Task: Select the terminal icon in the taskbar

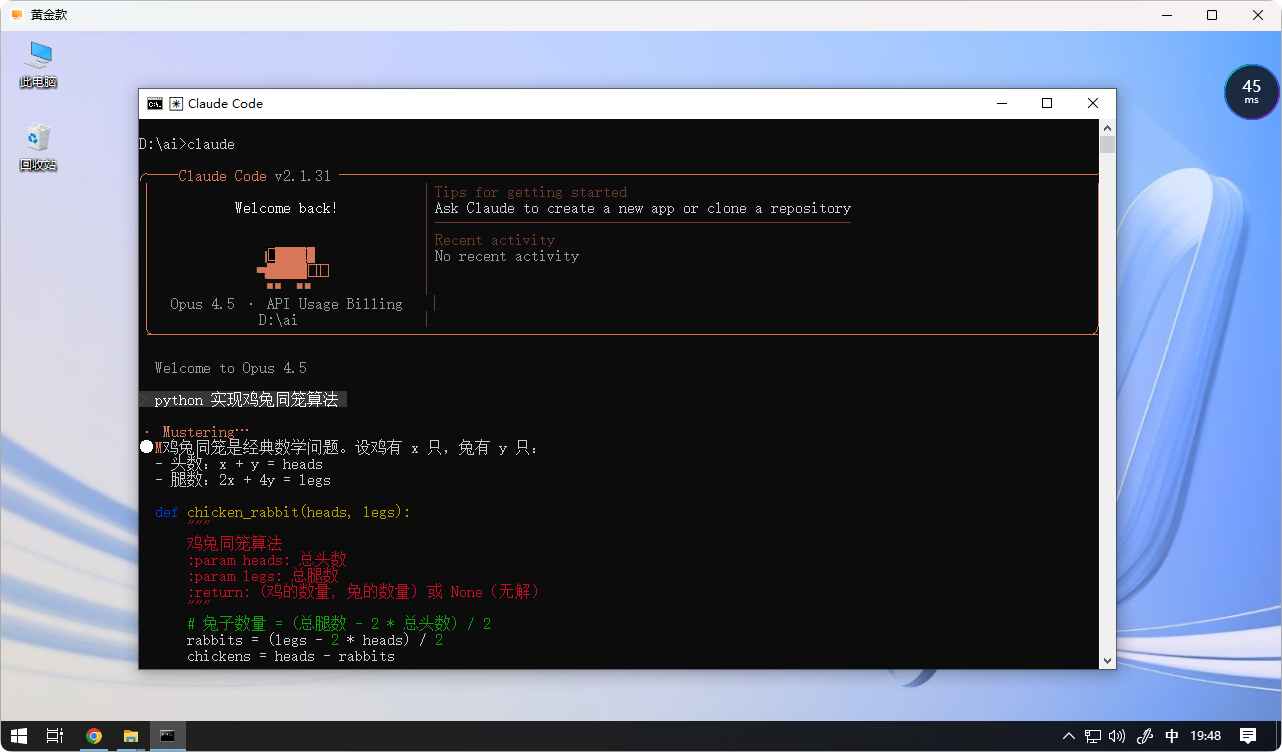Action: coord(167,736)
